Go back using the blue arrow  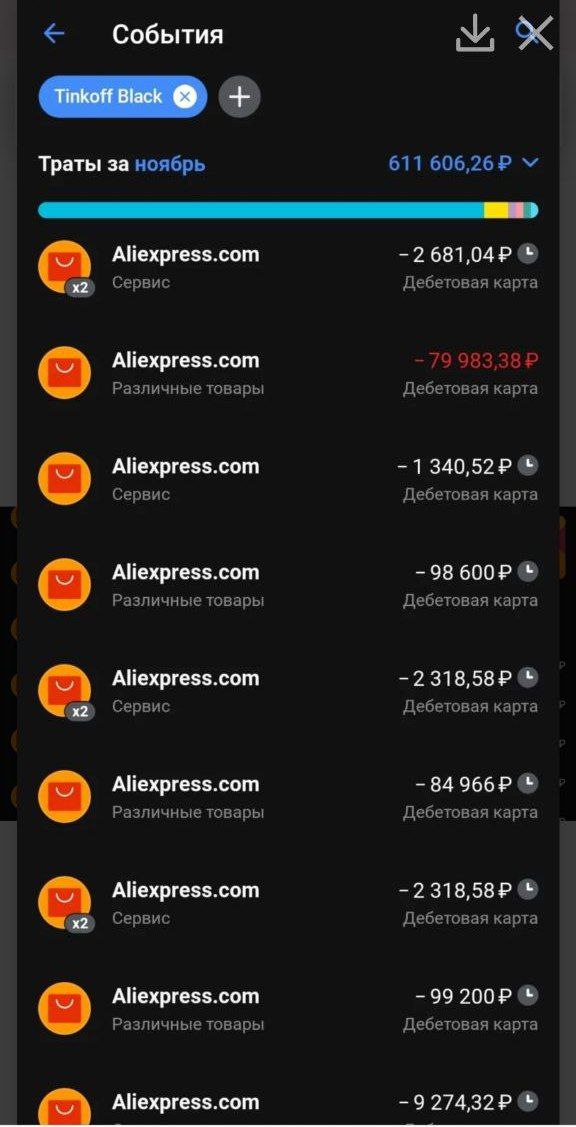[54, 34]
